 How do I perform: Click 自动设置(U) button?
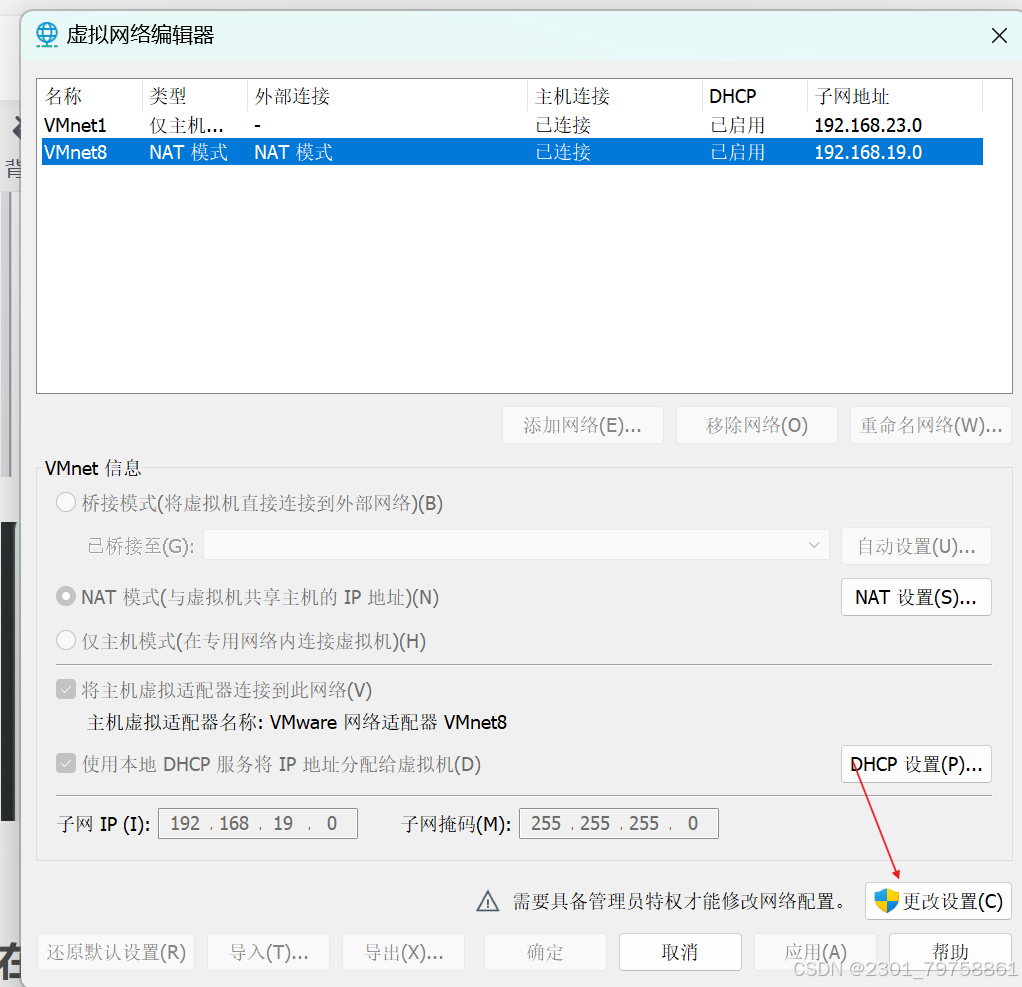point(916,546)
